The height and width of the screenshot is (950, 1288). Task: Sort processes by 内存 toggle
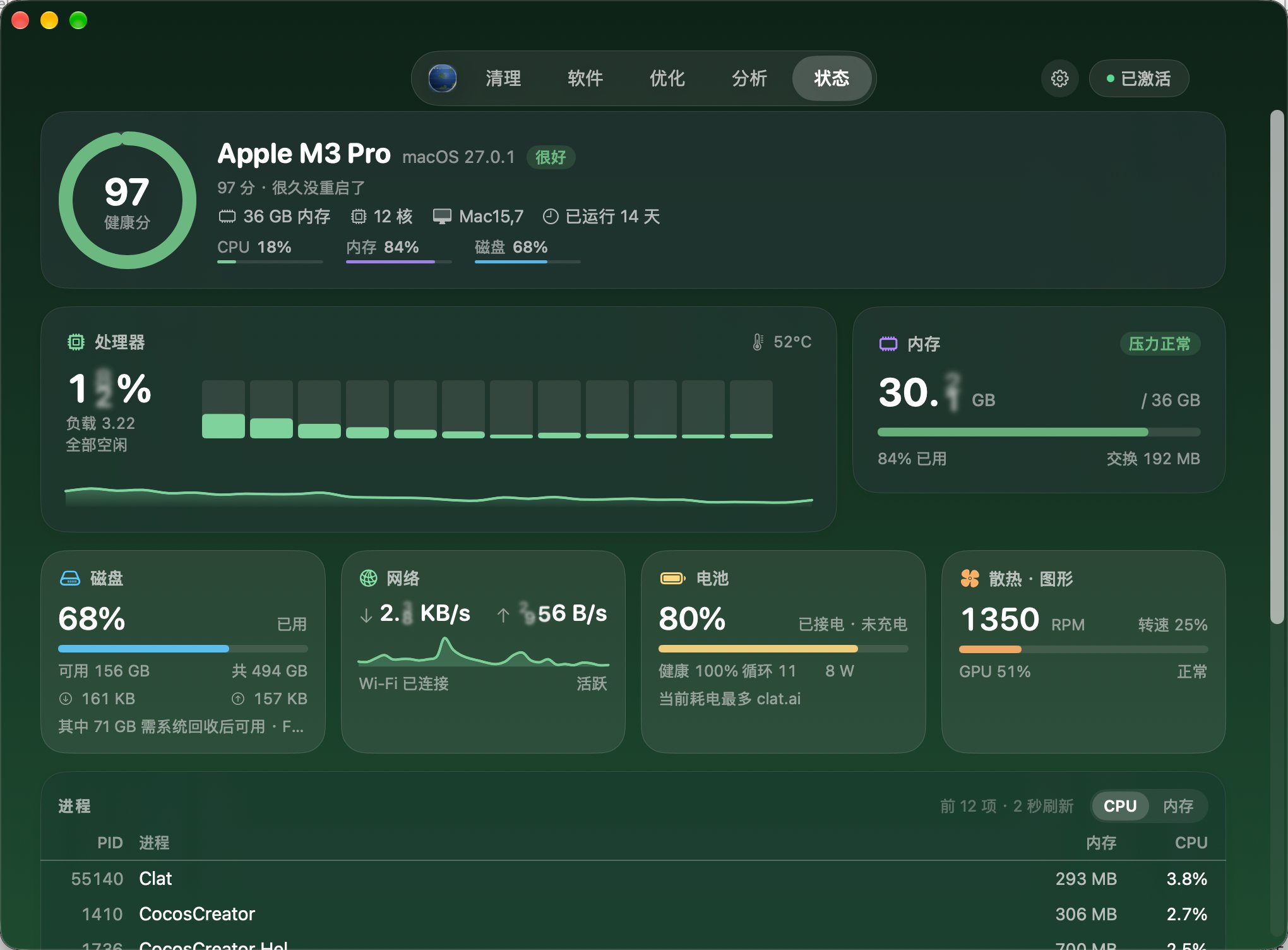click(x=1178, y=806)
